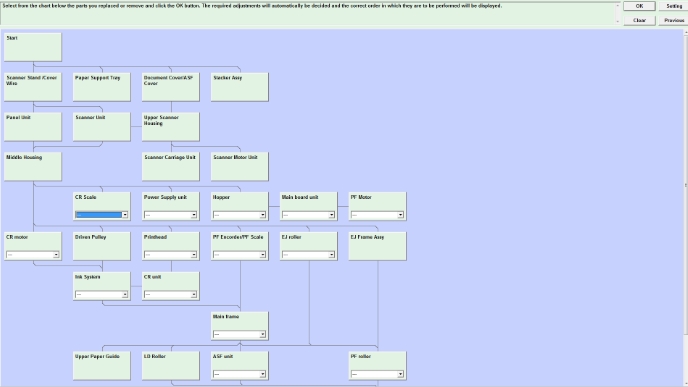Open the PF Motor dropdown
Image resolution: width=688 pixels, height=387 pixels.
click(x=377, y=215)
